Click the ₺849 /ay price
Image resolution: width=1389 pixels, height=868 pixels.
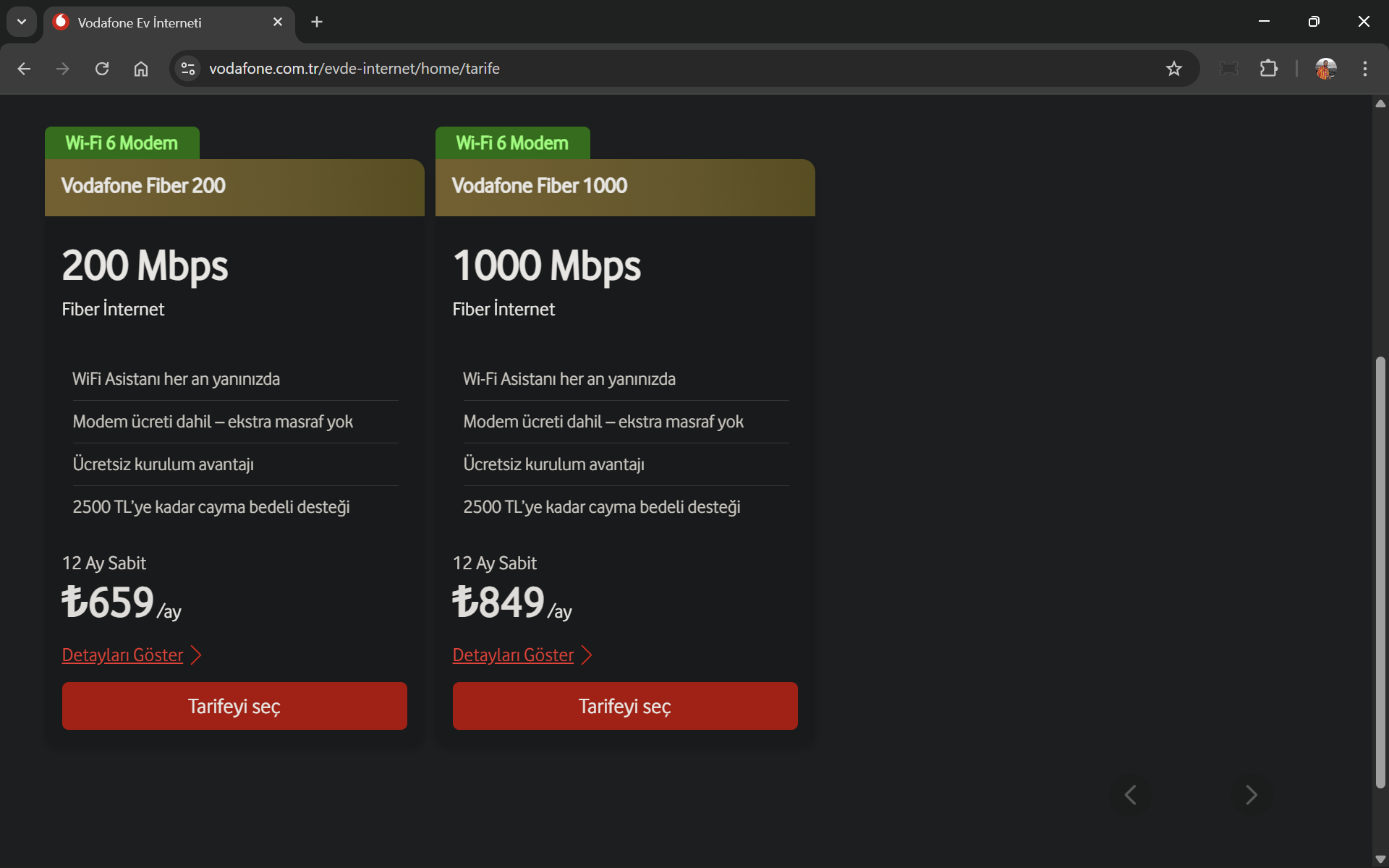tap(512, 603)
